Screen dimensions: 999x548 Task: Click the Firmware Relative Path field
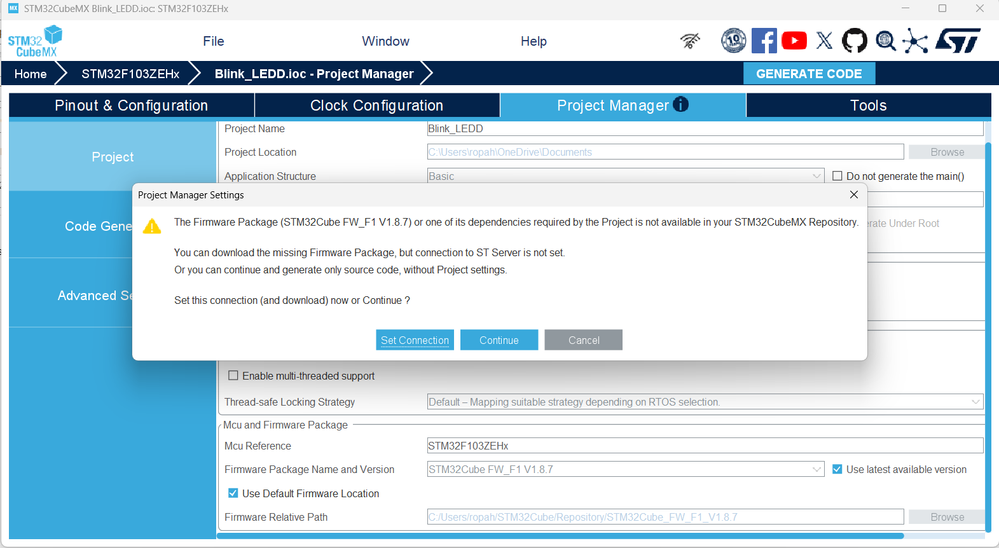tap(665, 517)
